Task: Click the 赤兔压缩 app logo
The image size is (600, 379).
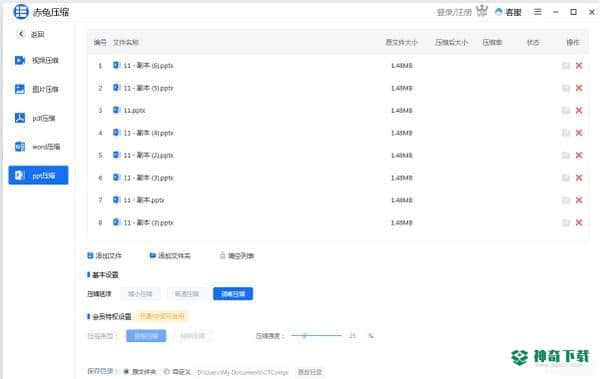Action: pyautogui.click(x=21, y=12)
